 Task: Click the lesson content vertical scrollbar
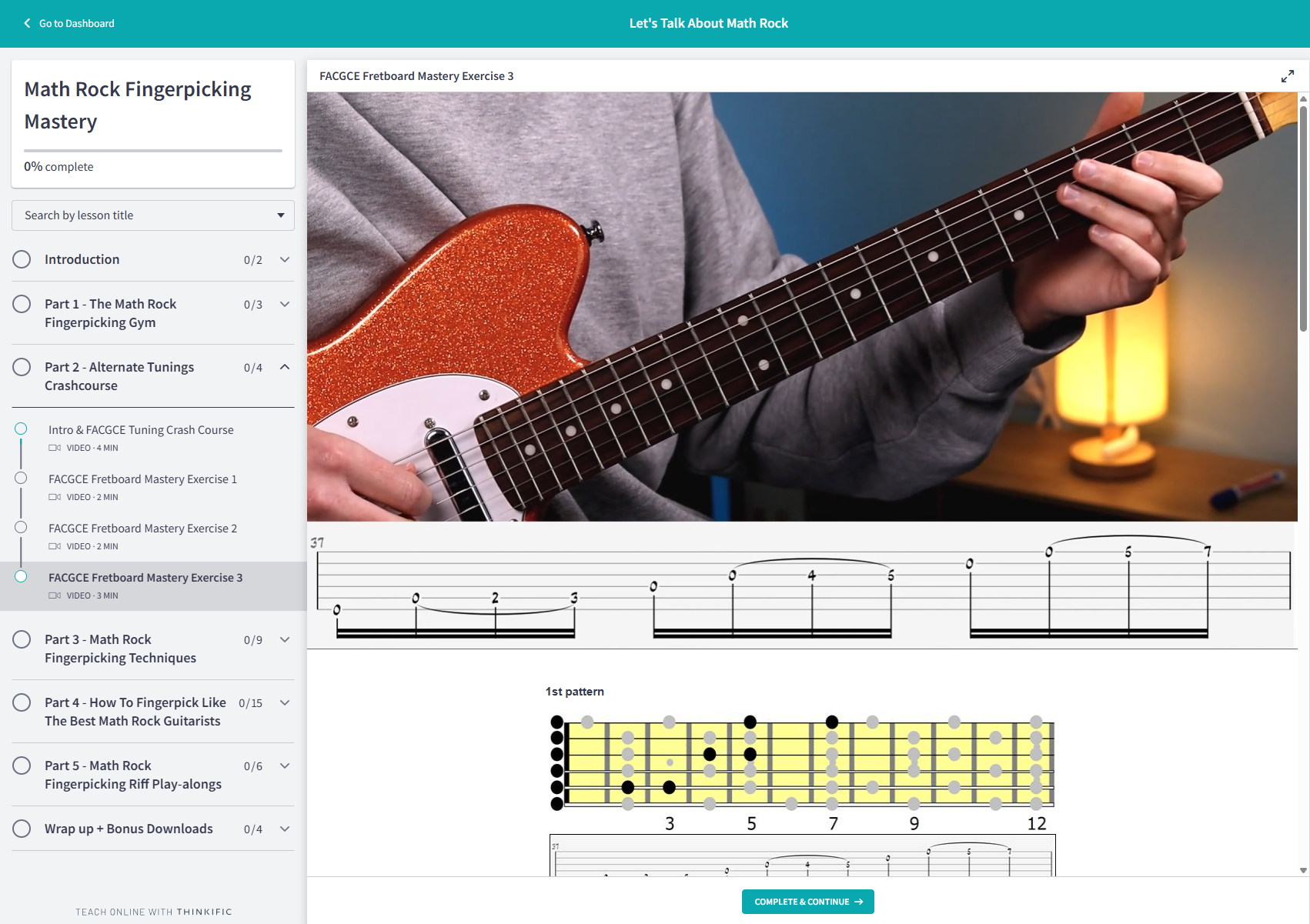[1303, 231]
